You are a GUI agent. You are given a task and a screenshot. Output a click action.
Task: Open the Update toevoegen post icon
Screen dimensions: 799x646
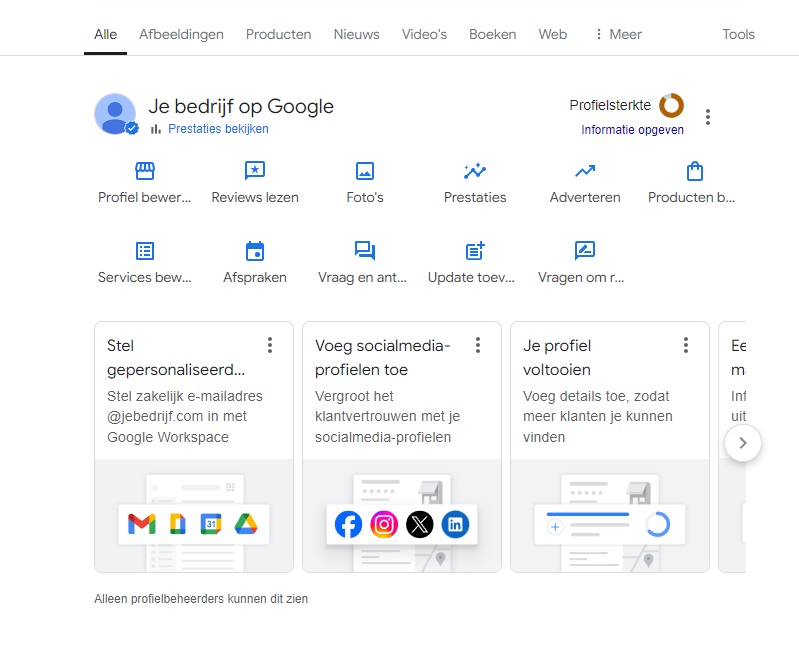click(x=475, y=251)
